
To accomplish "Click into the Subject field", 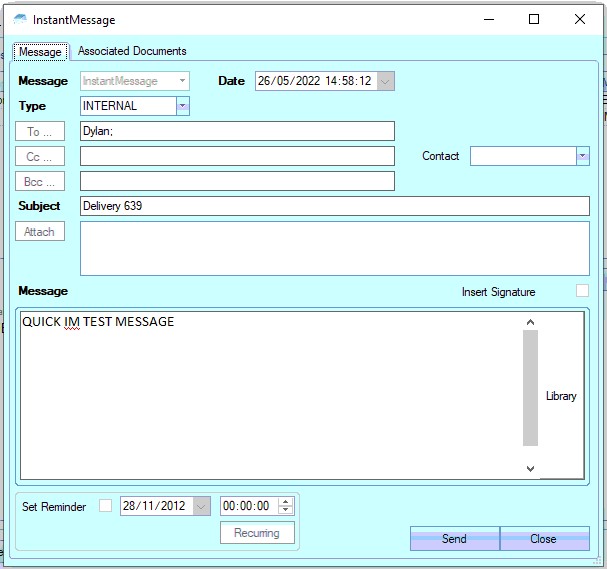I will coord(334,206).
